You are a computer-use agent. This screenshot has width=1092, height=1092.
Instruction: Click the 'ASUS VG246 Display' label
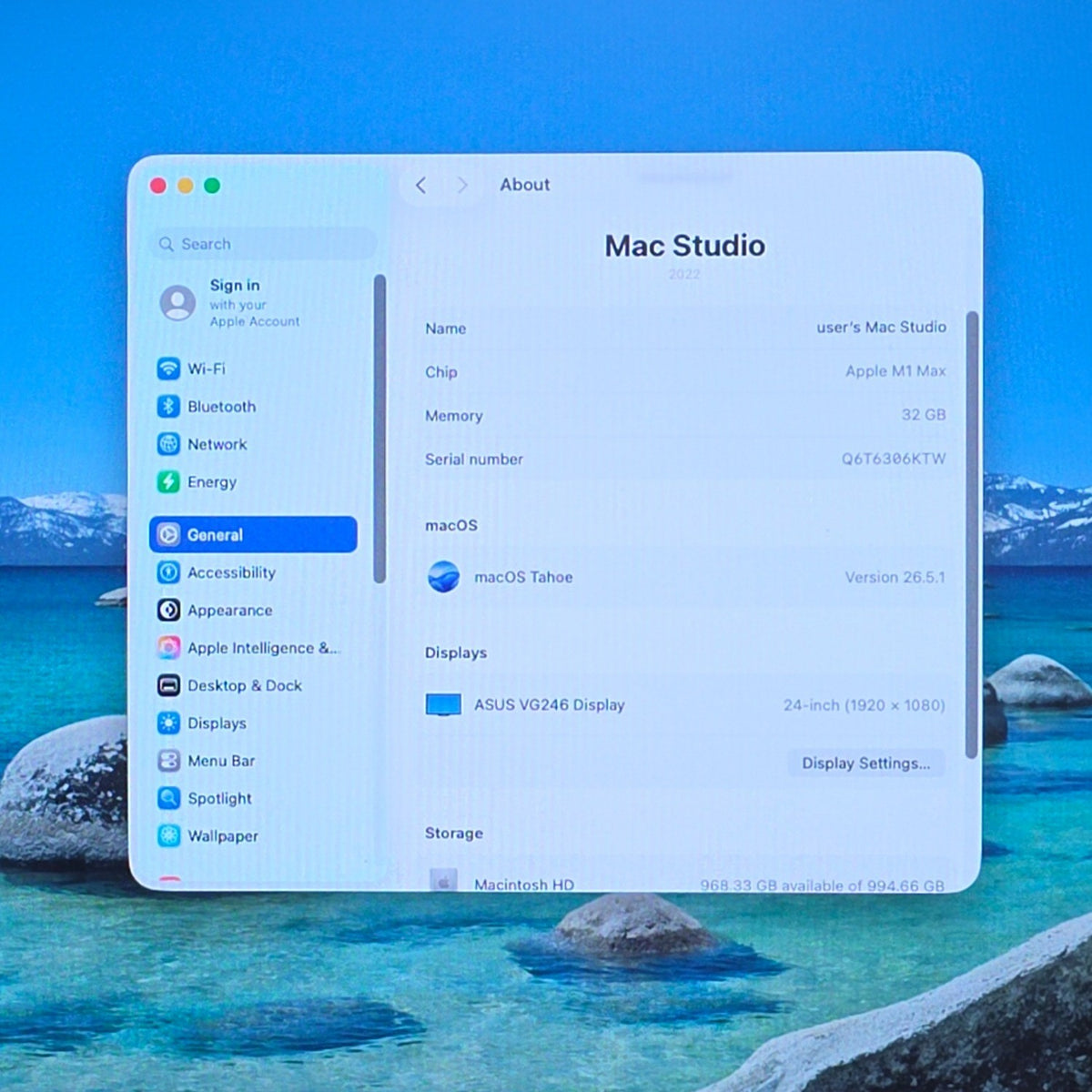coord(549,705)
